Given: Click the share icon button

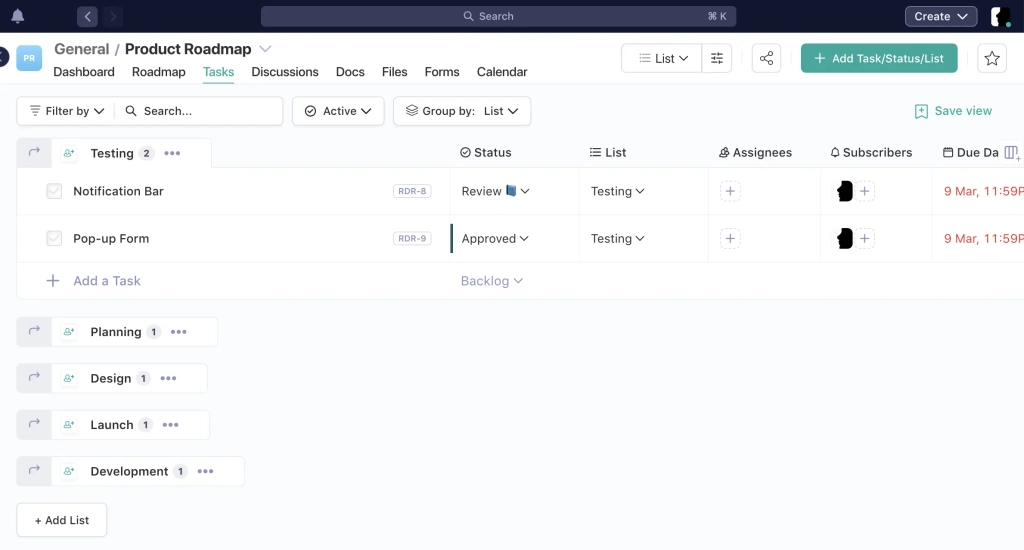Looking at the screenshot, I should [766, 58].
